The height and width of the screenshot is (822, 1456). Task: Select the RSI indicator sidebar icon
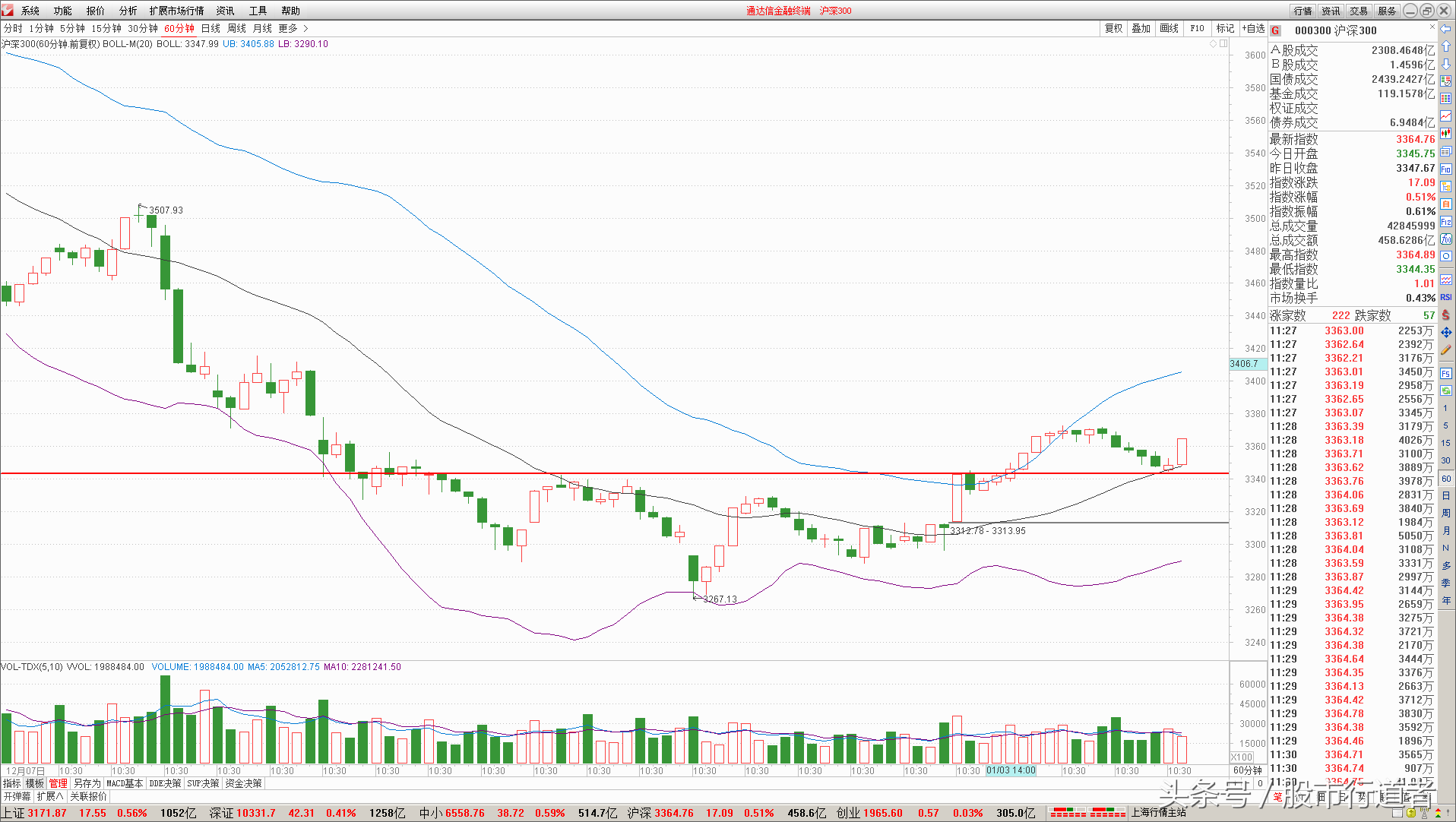1446,297
